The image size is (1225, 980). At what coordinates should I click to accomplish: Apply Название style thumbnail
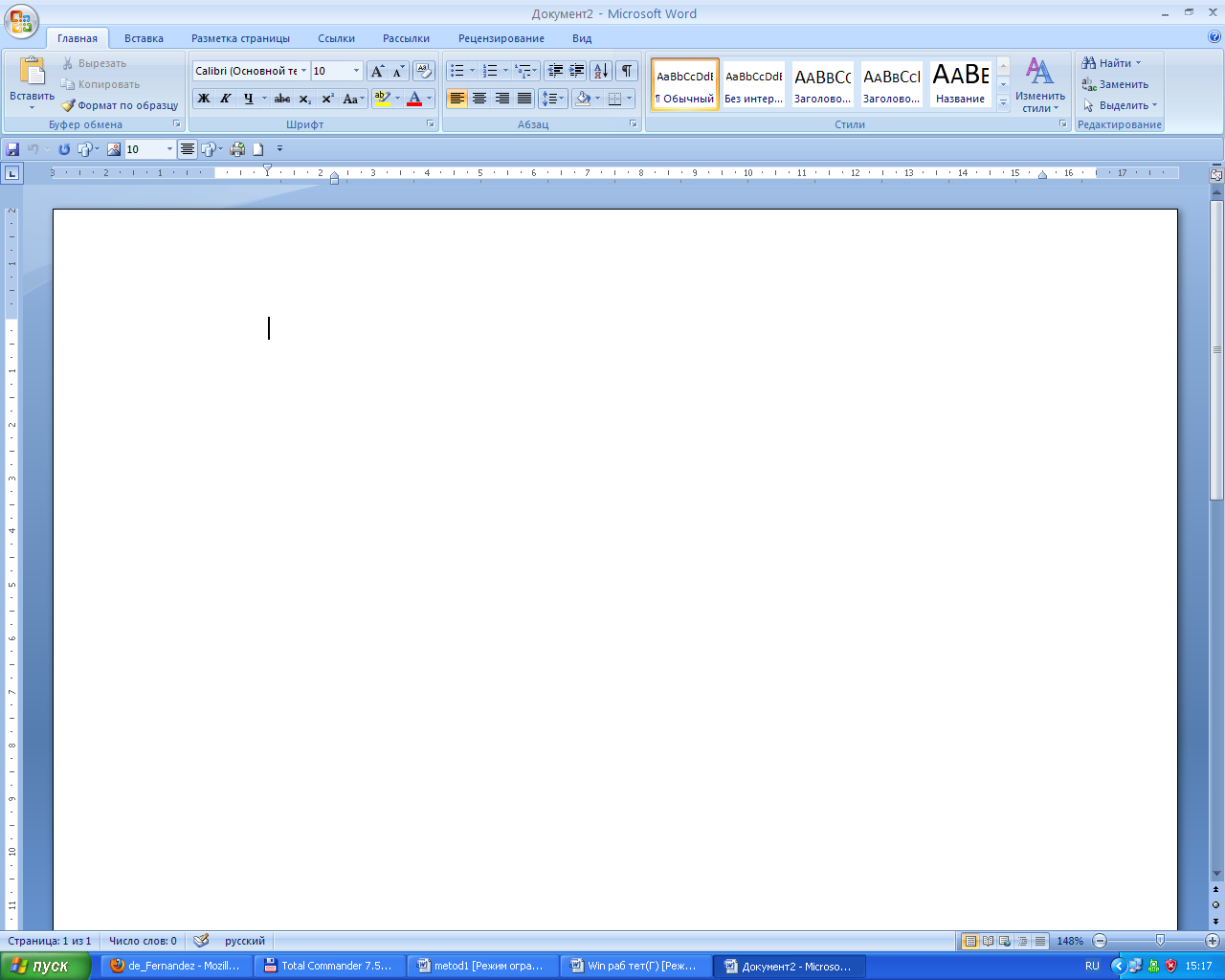(960, 84)
